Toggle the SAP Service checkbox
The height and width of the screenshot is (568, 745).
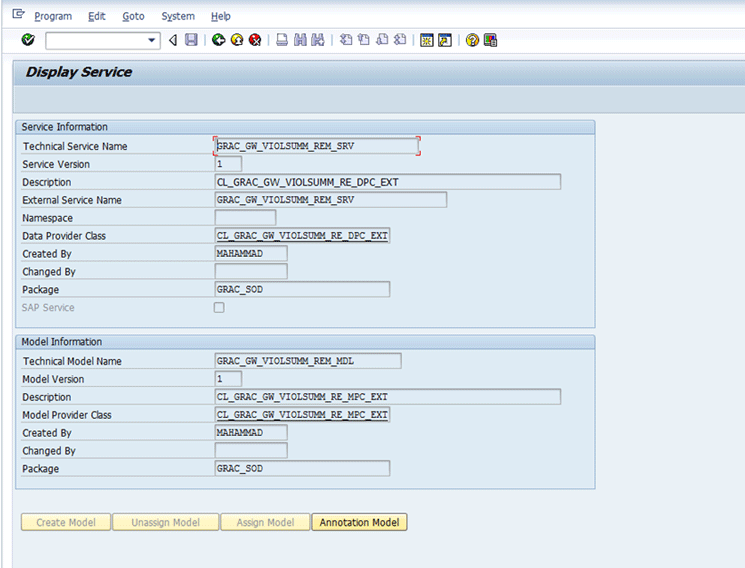(220, 308)
